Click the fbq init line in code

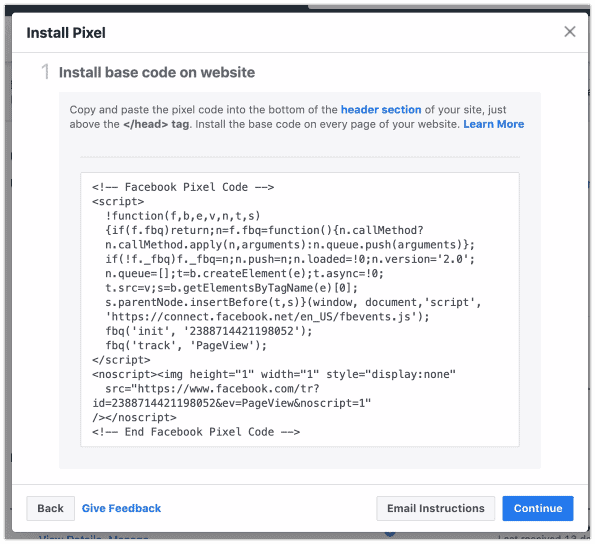click(x=209, y=331)
